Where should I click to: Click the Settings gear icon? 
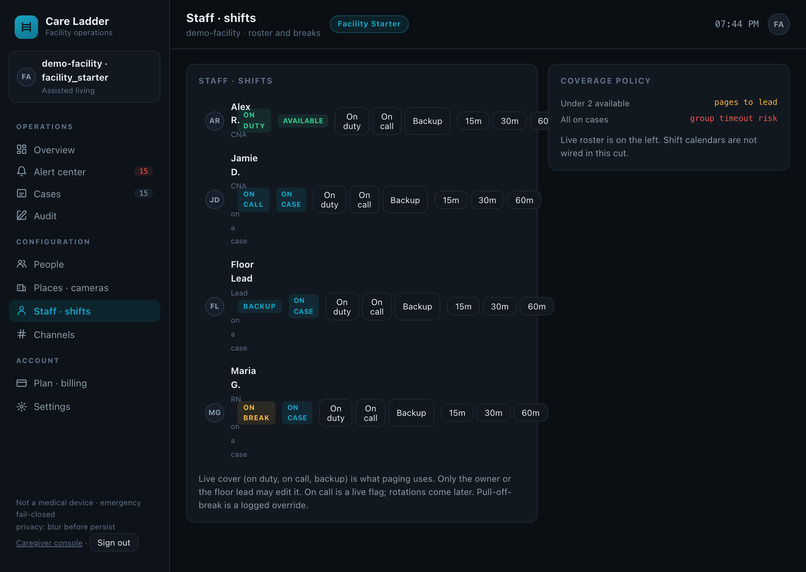click(22, 407)
